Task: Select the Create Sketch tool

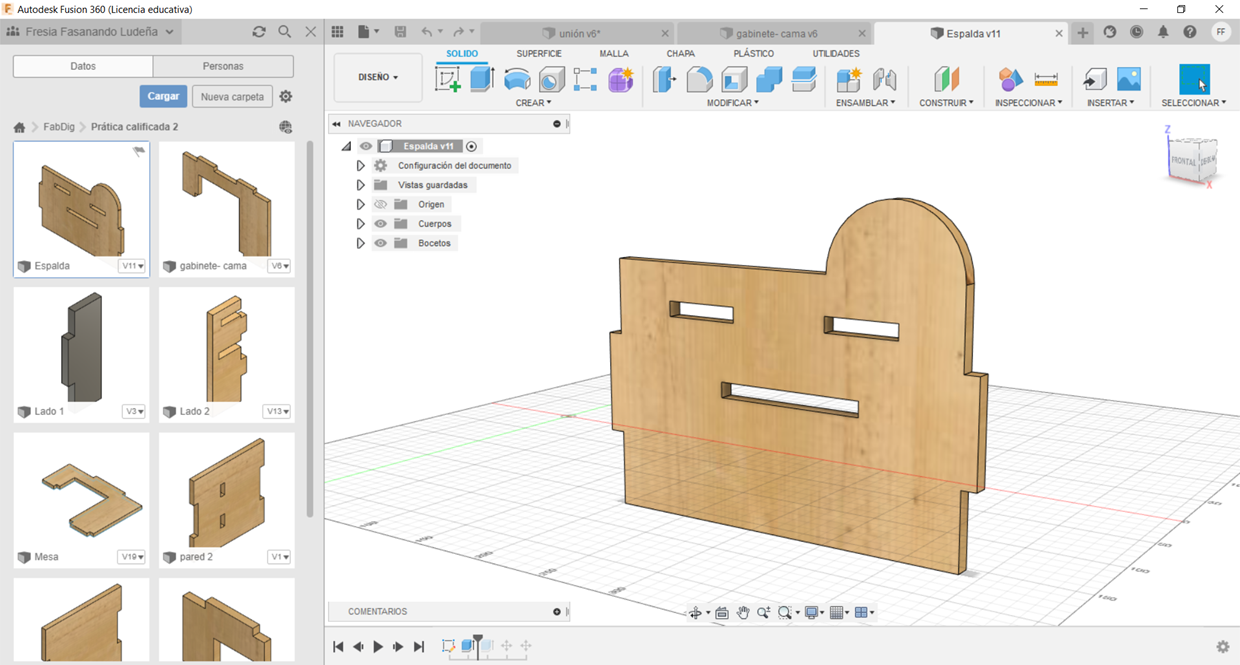Action: [448, 80]
